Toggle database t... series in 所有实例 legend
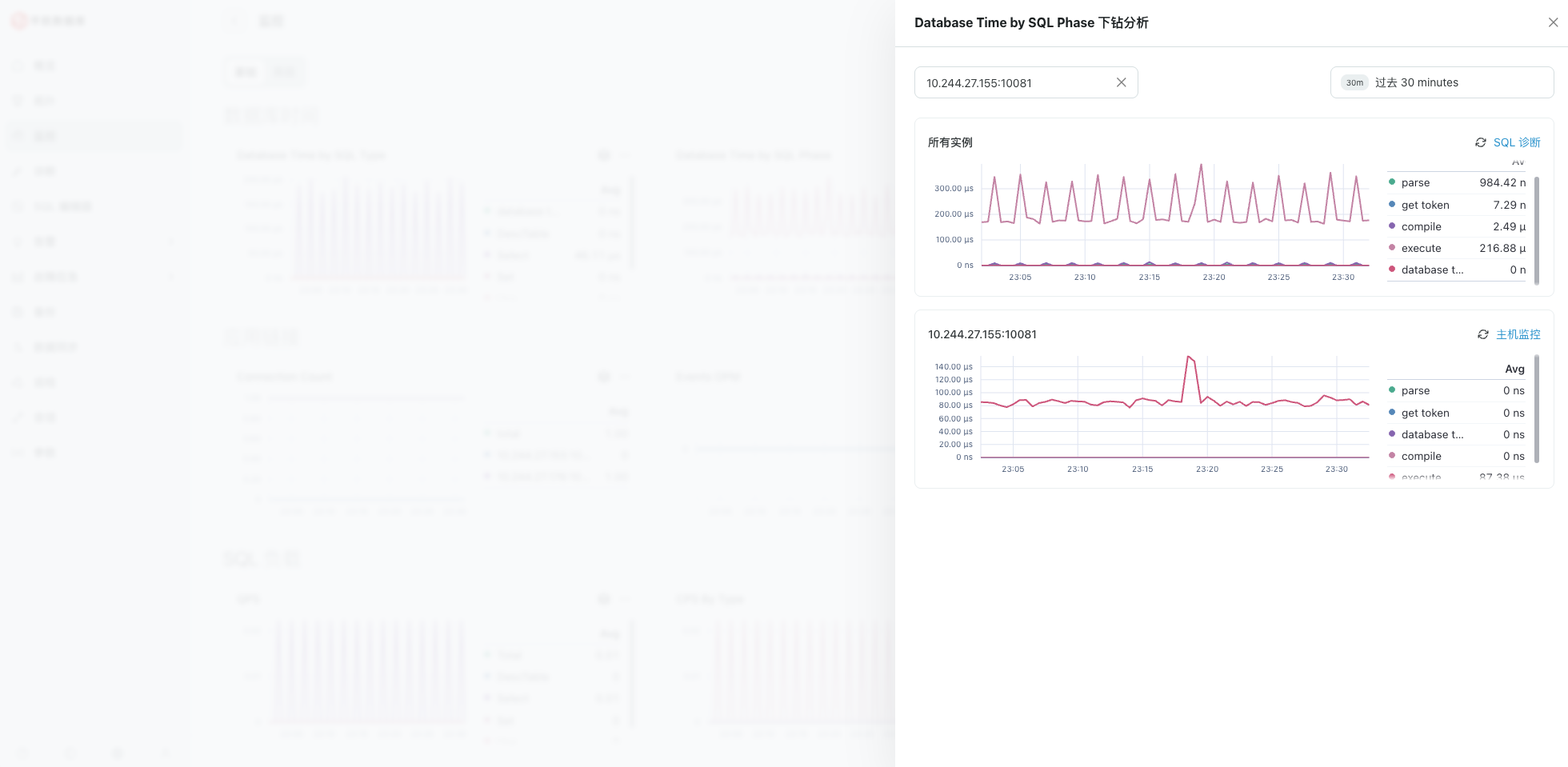This screenshot has height=767, width=1568. (1432, 270)
